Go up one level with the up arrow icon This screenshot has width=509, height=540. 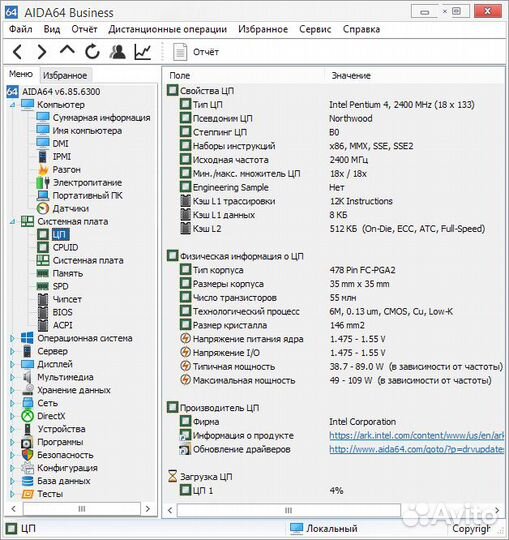point(67,51)
